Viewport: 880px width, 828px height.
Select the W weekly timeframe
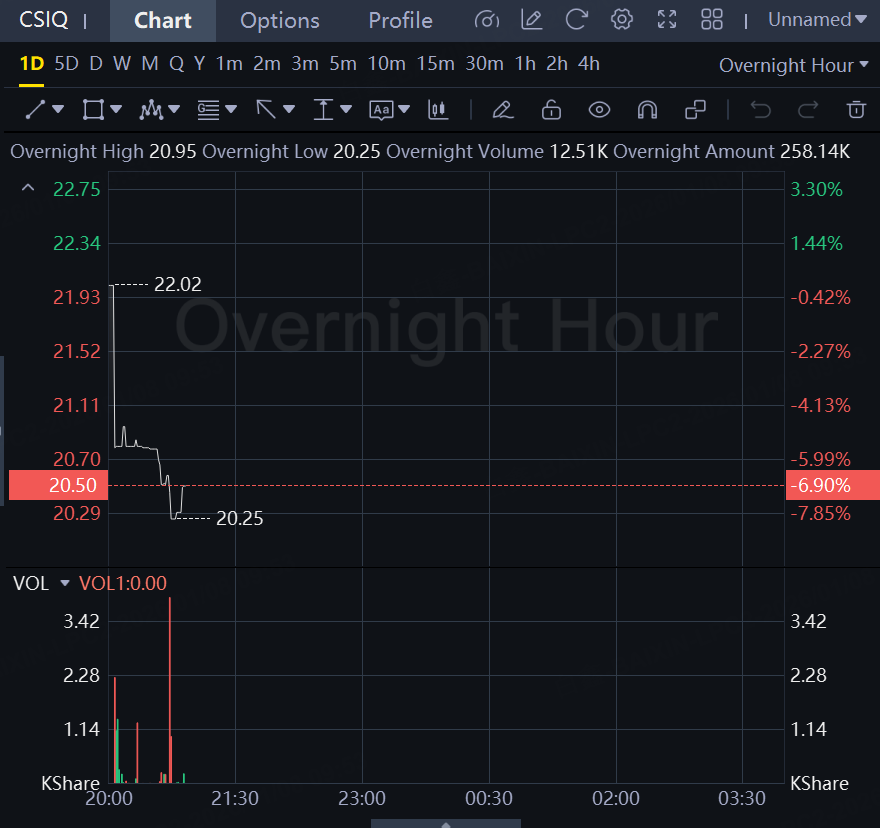coord(122,64)
